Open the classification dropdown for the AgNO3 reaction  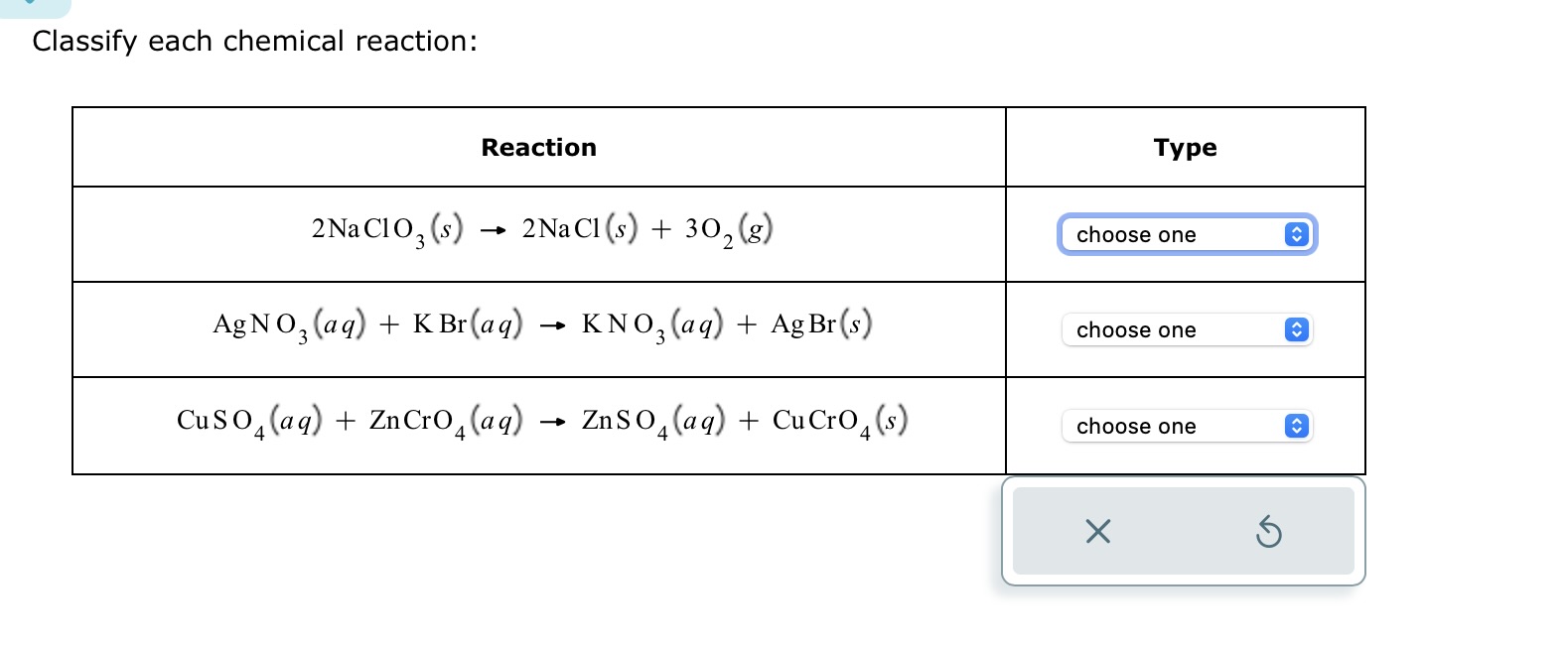coord(1187,329)
